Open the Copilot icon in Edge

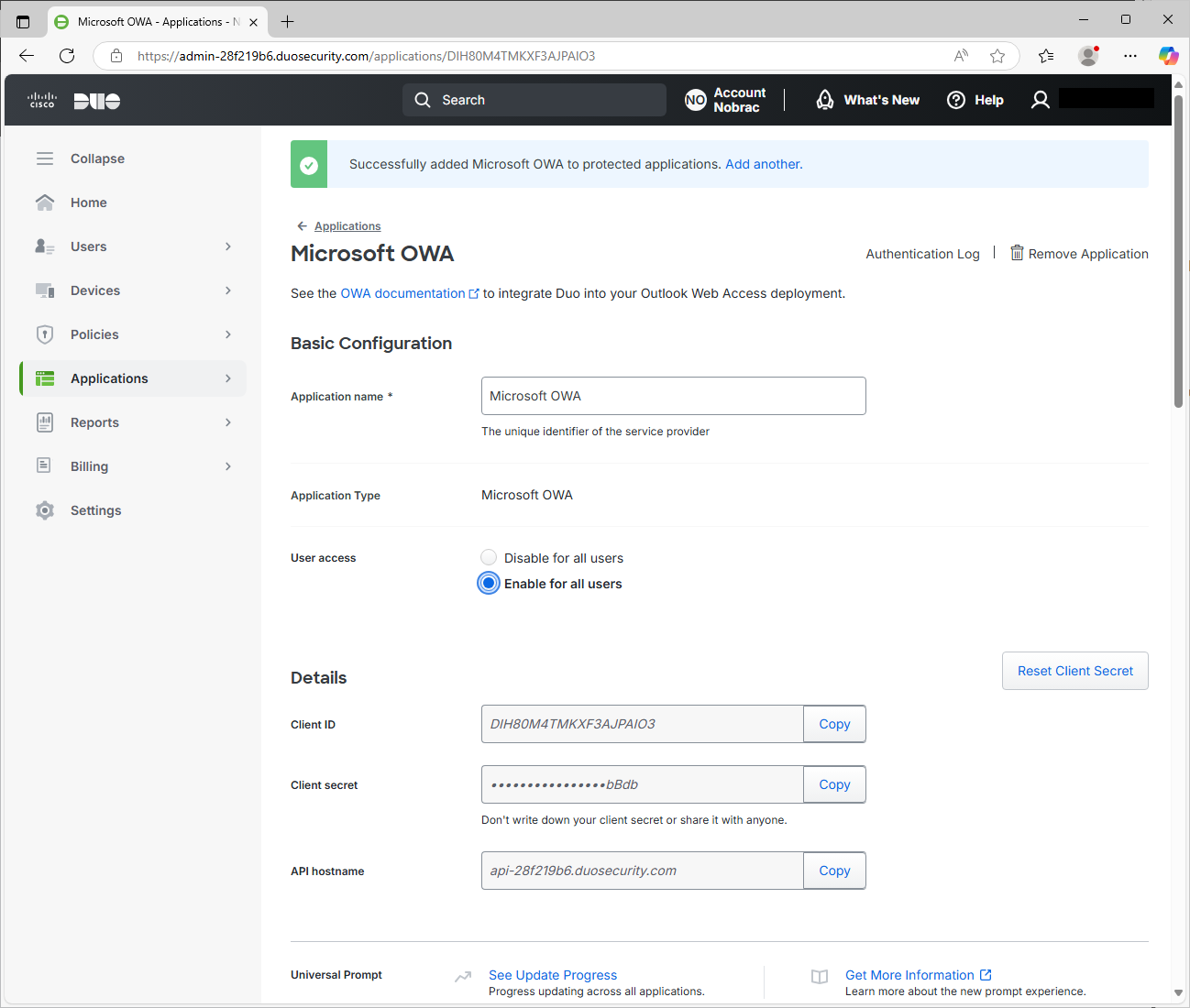tap(1168, 56)
